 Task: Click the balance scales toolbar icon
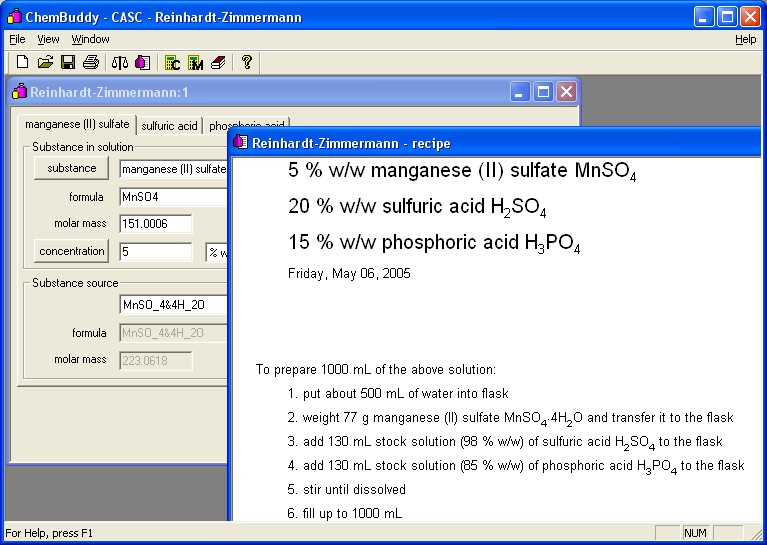tap(120, 63)
